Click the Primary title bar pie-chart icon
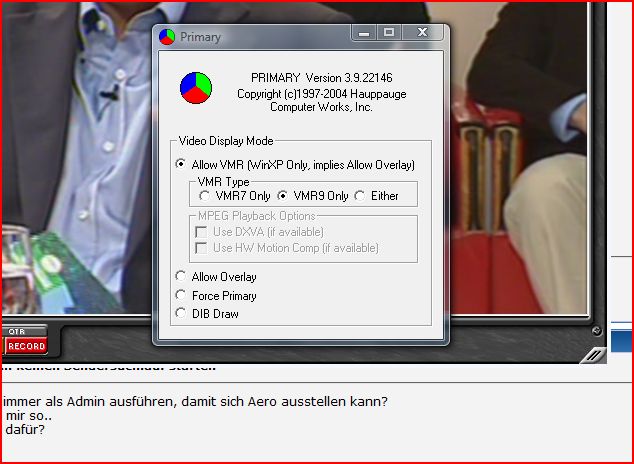The image size is (634, 464). (167, 37)
